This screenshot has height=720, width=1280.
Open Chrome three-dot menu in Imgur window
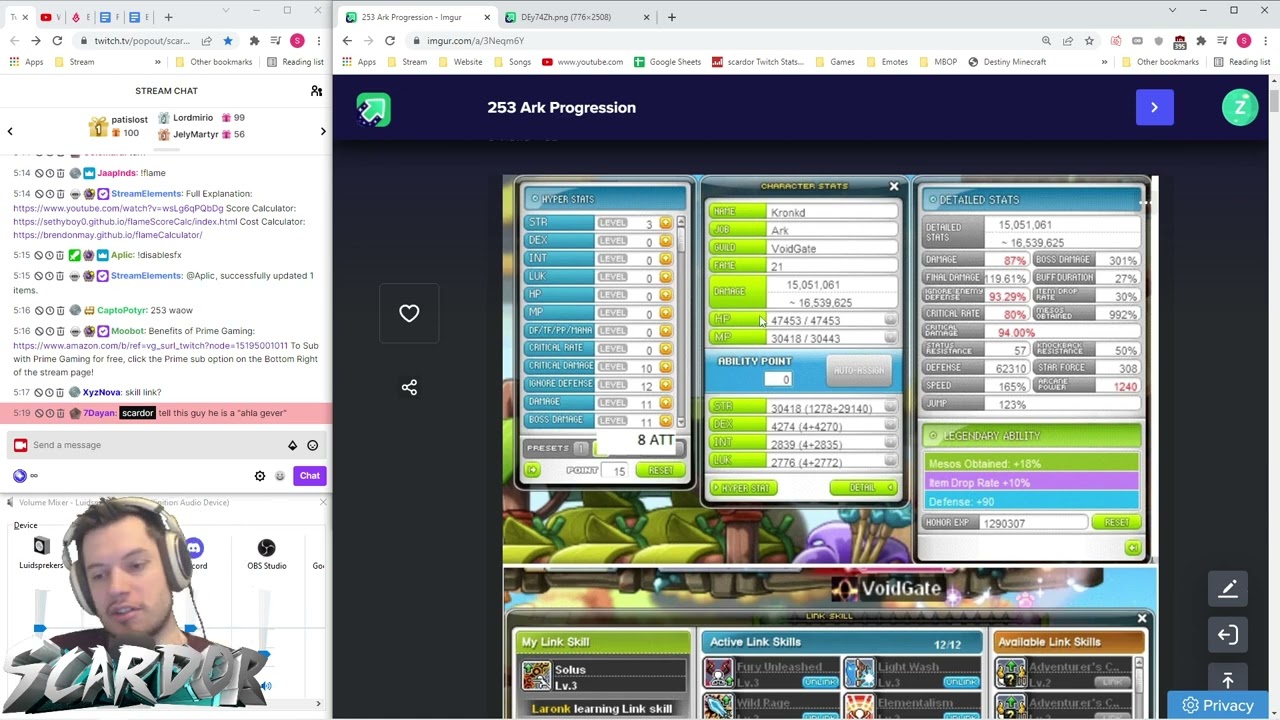pos(1265,41)
